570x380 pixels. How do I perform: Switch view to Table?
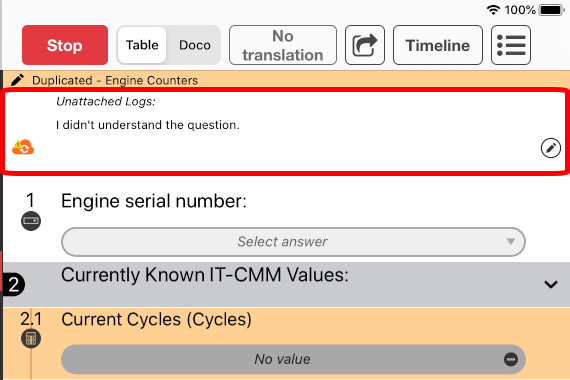(142, 45)
